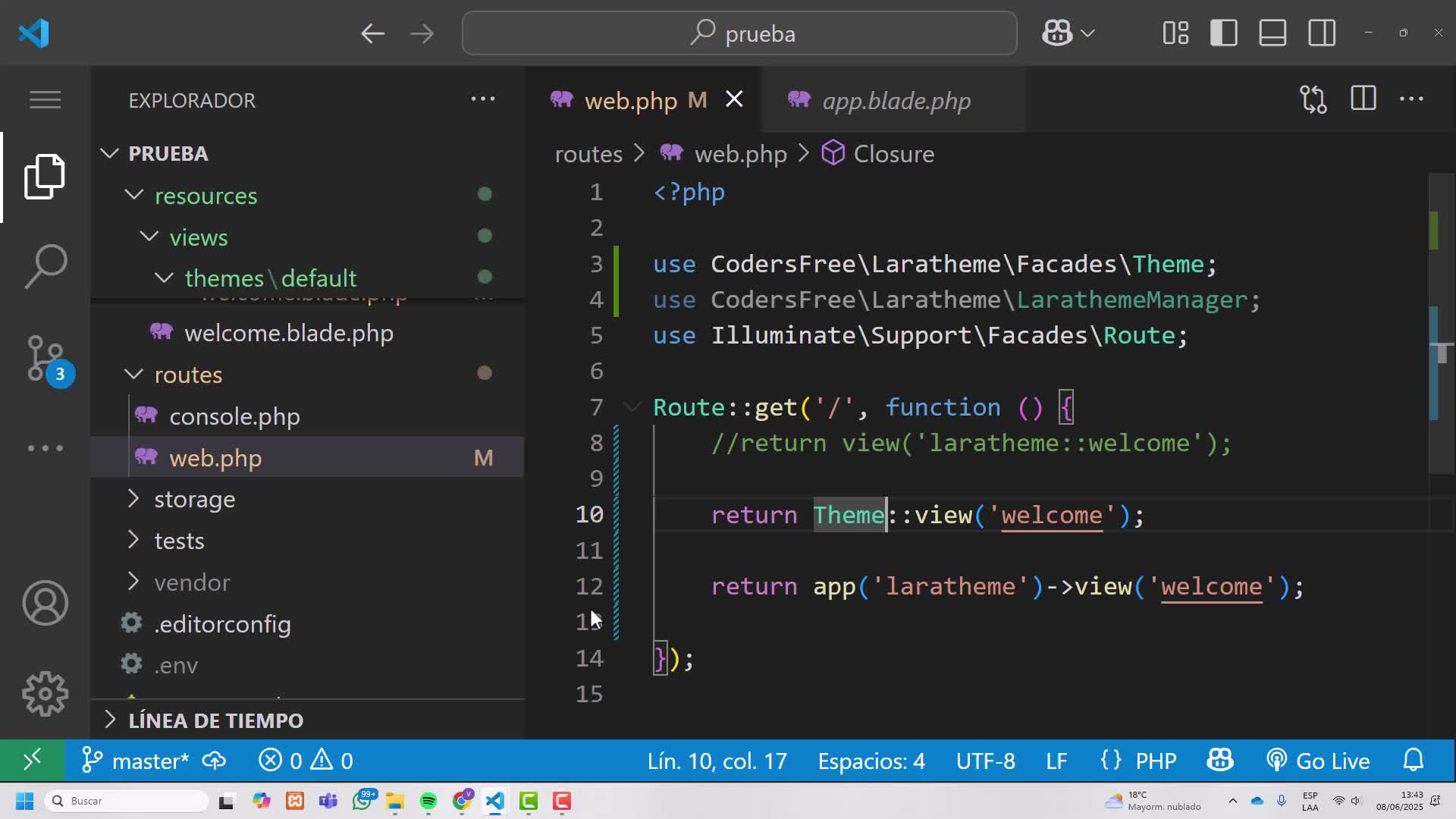Open Microsoft Teams from the taskbar

tap(328, 801)
